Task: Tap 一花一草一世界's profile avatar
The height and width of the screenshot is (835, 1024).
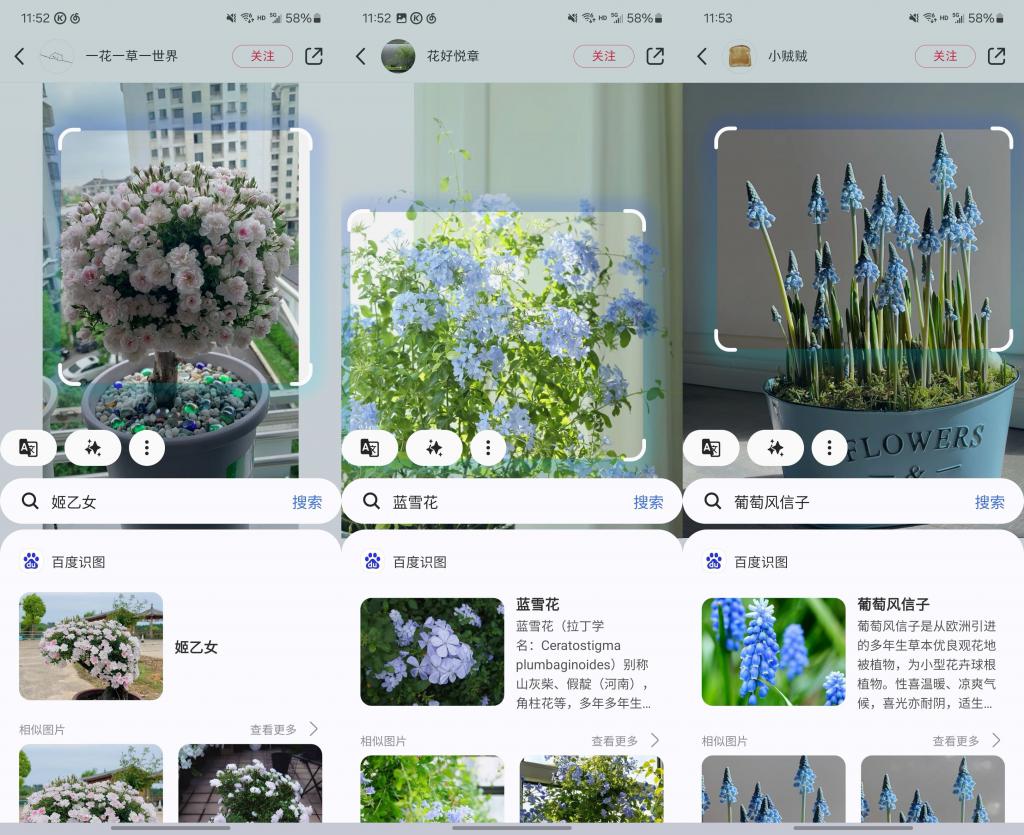Action: point(57,57)
